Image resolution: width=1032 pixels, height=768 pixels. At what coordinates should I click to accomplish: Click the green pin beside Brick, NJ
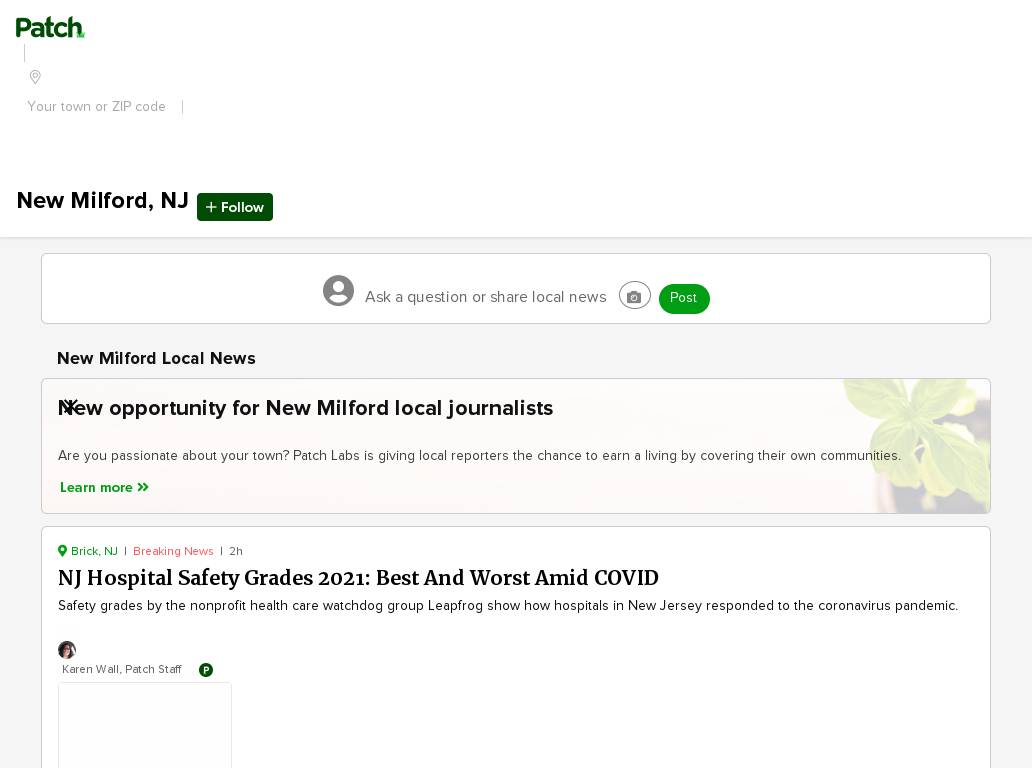(x=63, y=551)
